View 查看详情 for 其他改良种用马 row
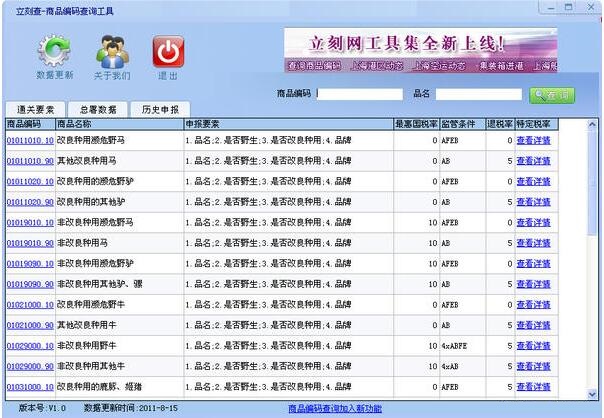Image resolution: width=604 pixels, height=418 pixels. [534, 161]
